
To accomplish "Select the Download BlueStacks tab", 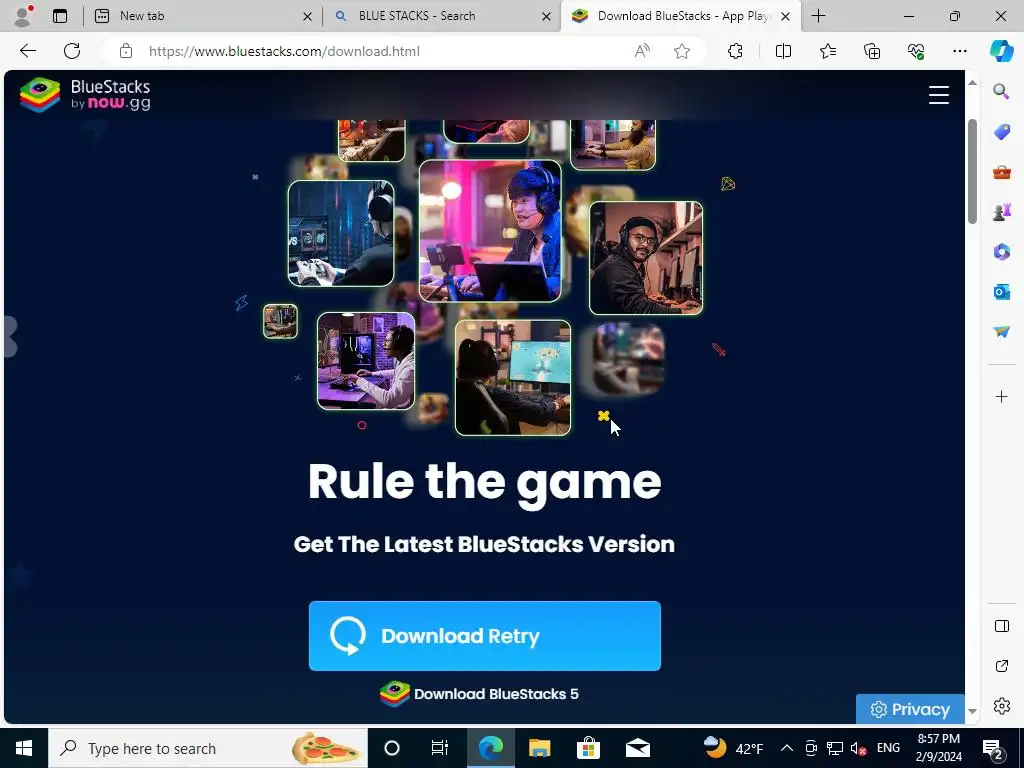I will (x=682, y=16).
